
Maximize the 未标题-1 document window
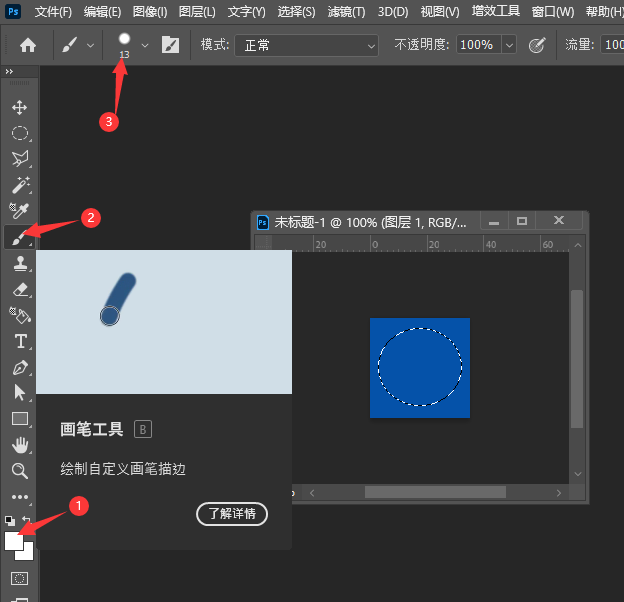(x=522, y=221)
